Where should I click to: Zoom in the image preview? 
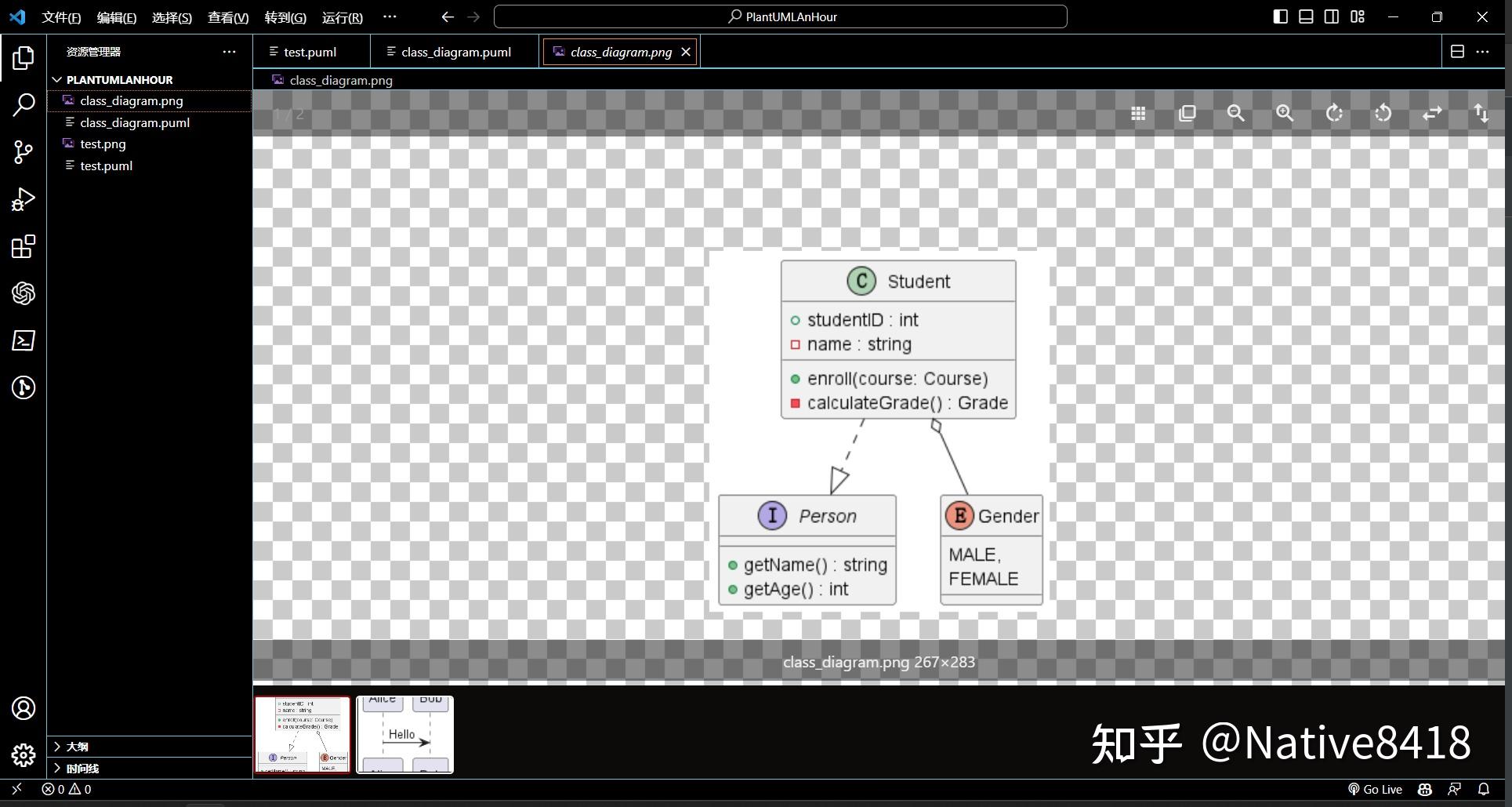click(x=1285, y=114)
